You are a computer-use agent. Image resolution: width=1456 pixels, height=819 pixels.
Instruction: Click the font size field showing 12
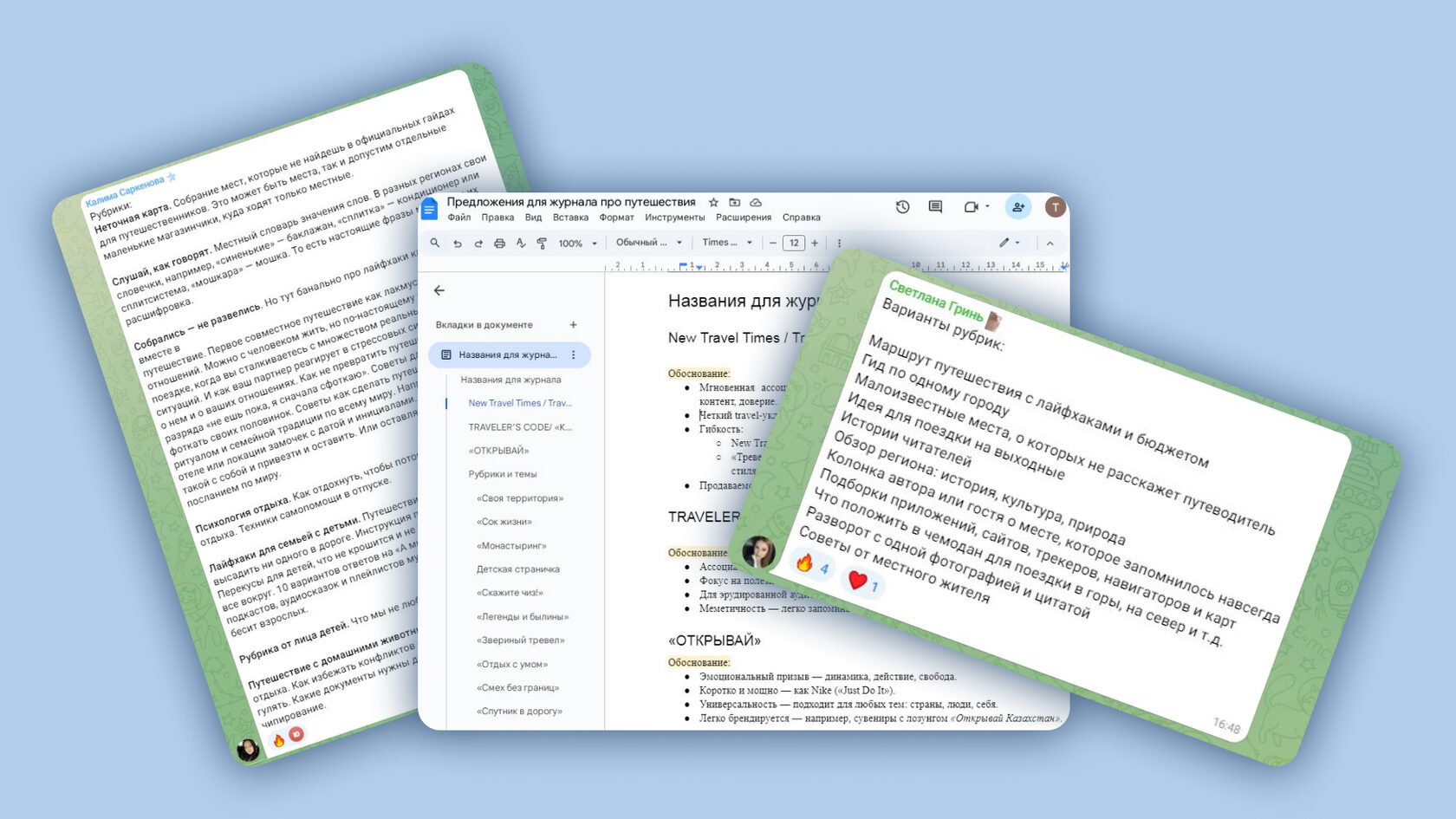tap(794, 244)
